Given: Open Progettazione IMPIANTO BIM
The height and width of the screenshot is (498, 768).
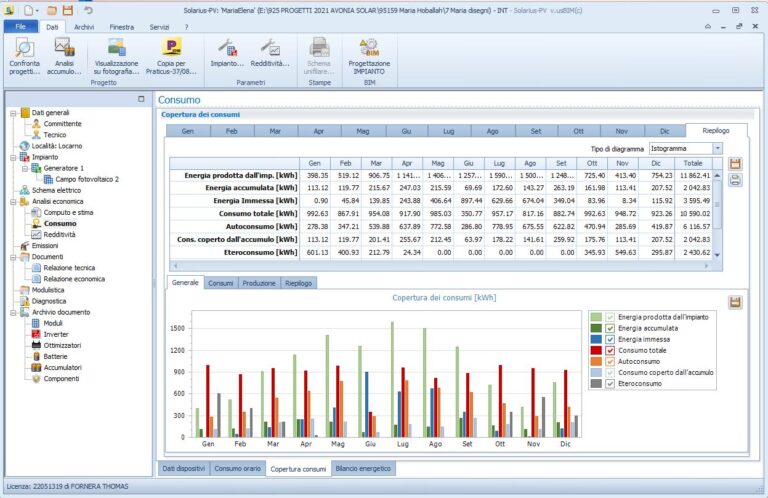Looking at the screenshot, I should tap(369, 56).
